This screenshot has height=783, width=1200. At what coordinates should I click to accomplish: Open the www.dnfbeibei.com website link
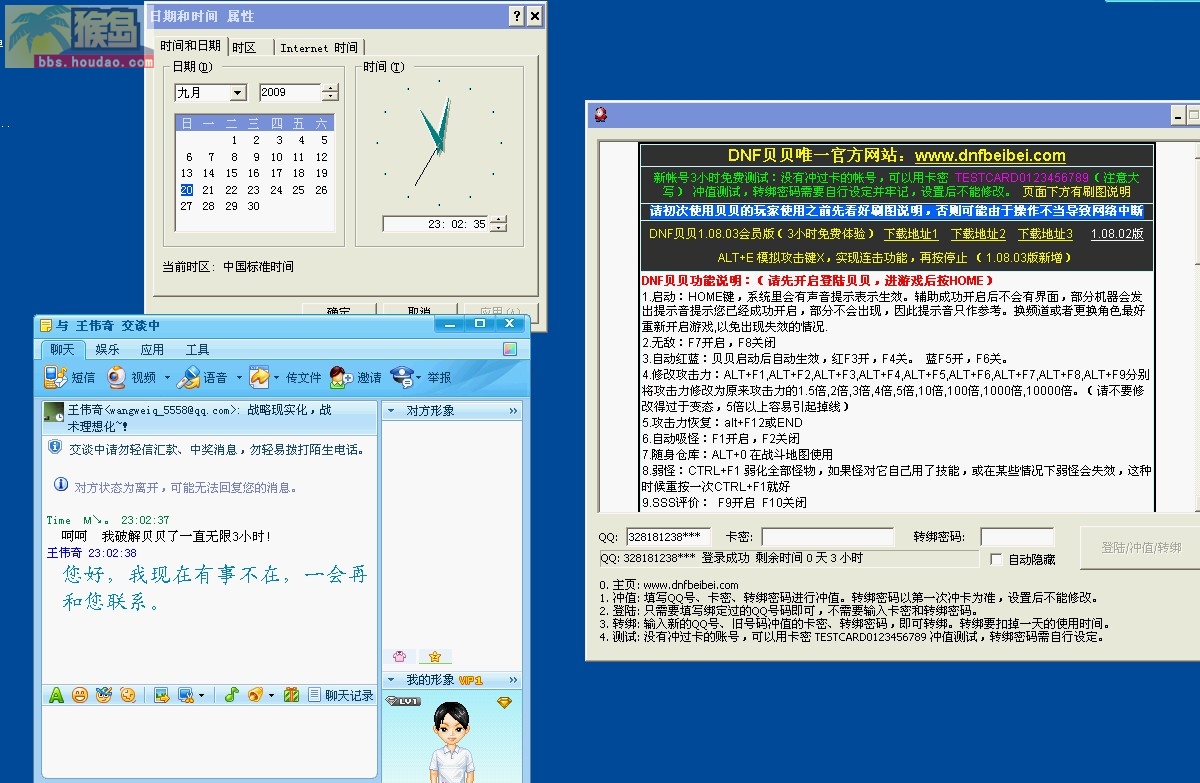(x=990, y=156)
